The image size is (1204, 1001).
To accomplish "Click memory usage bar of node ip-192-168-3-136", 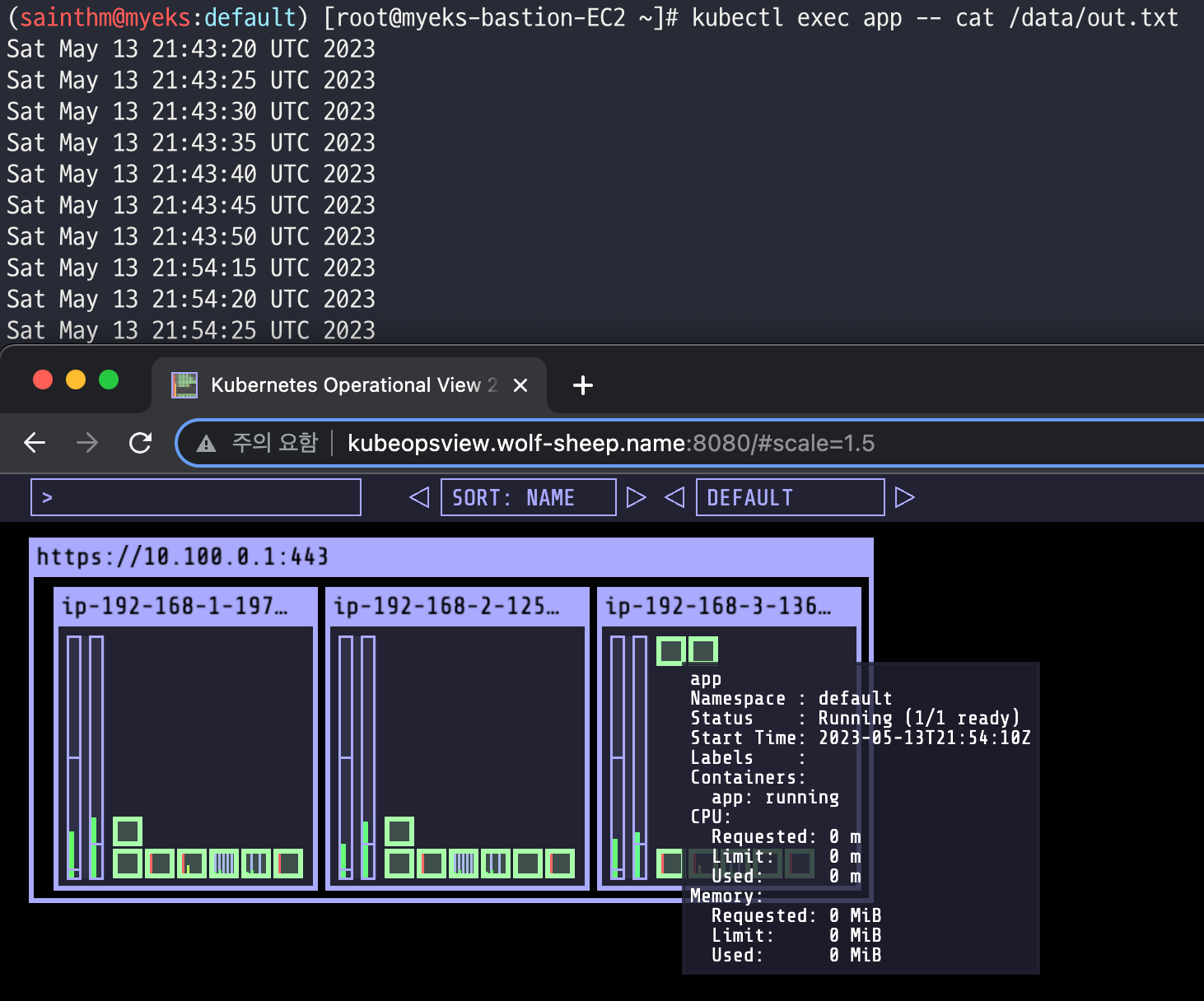I will 640,757.
